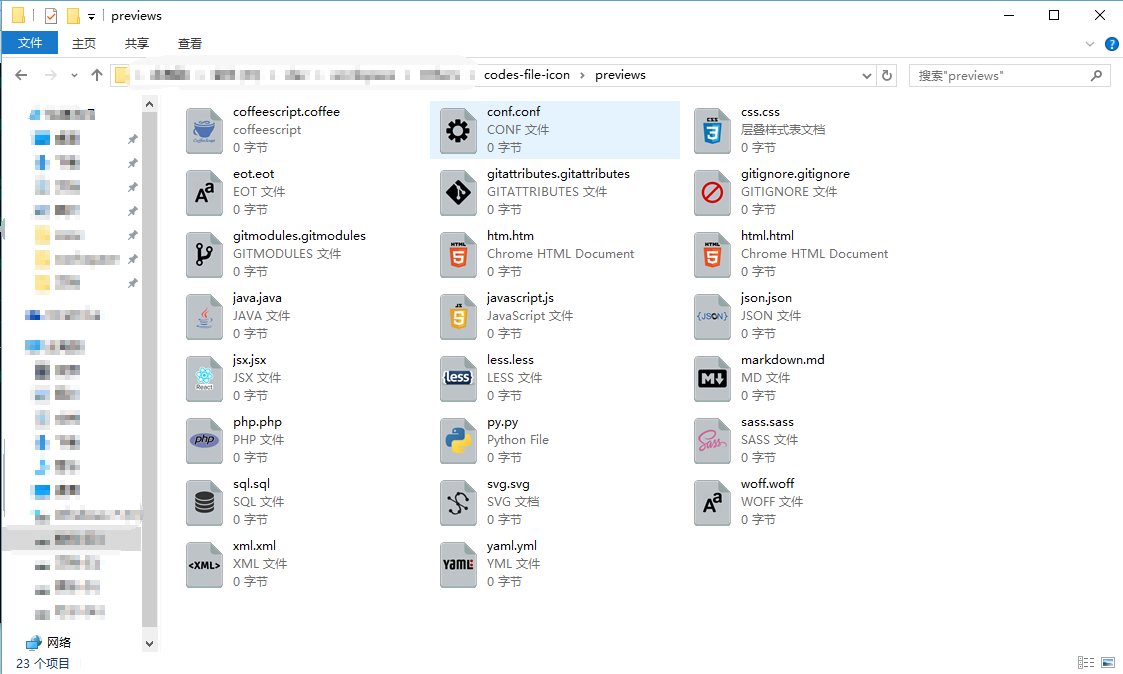Go up one folder level
Viewport: 1123px width, 674px height.
[x=97, y=75]
